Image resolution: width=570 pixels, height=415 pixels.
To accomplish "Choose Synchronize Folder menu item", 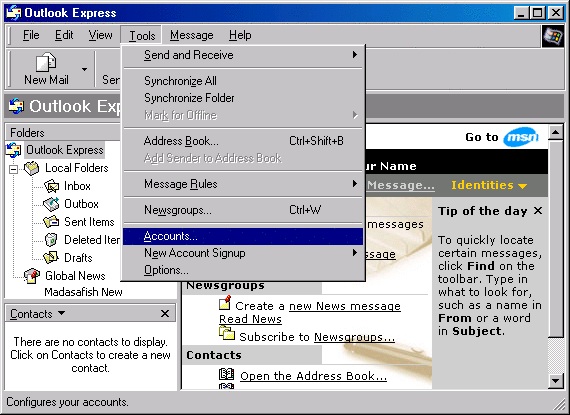I will click(243, 98).
